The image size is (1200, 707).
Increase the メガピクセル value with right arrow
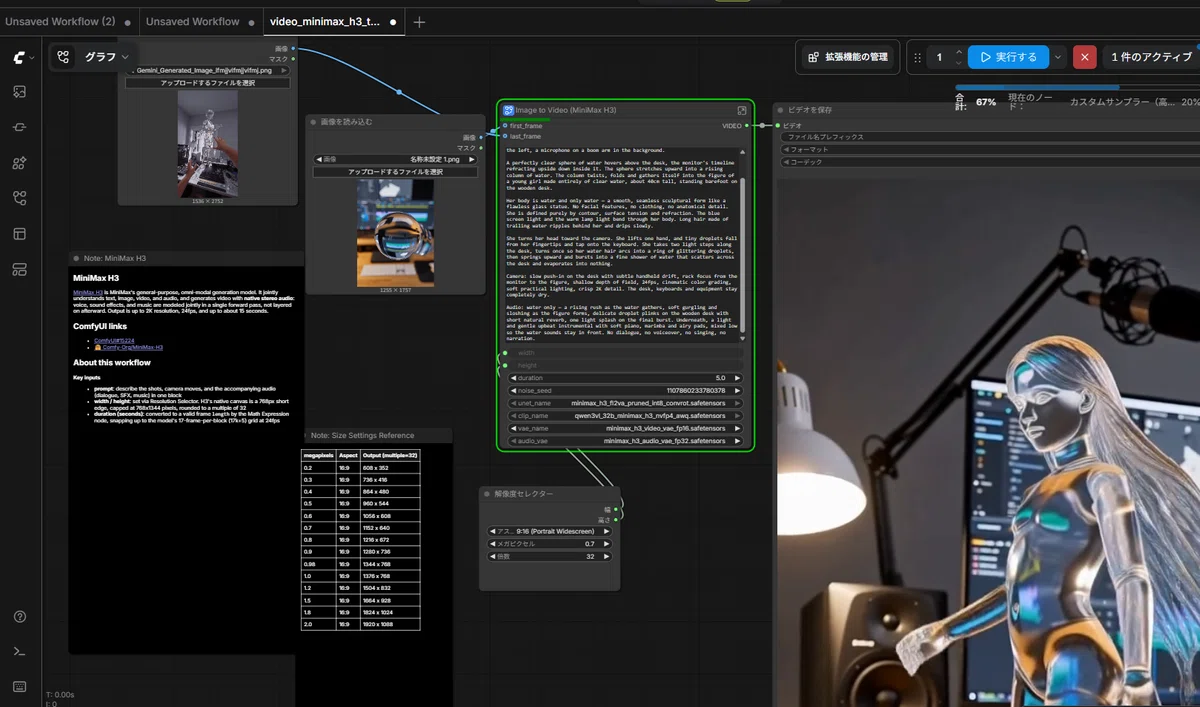(606, 544)
